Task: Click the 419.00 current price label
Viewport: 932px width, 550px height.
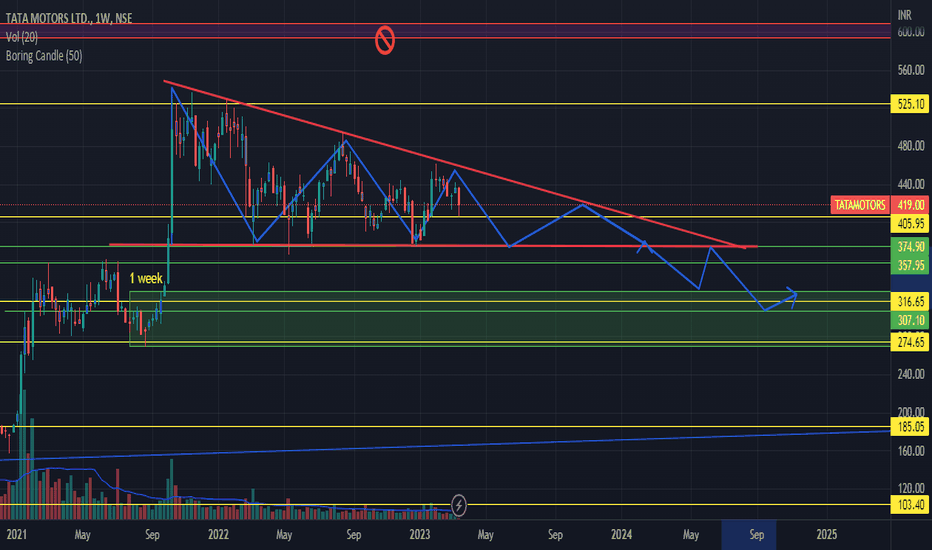Action: pos(911,205)
